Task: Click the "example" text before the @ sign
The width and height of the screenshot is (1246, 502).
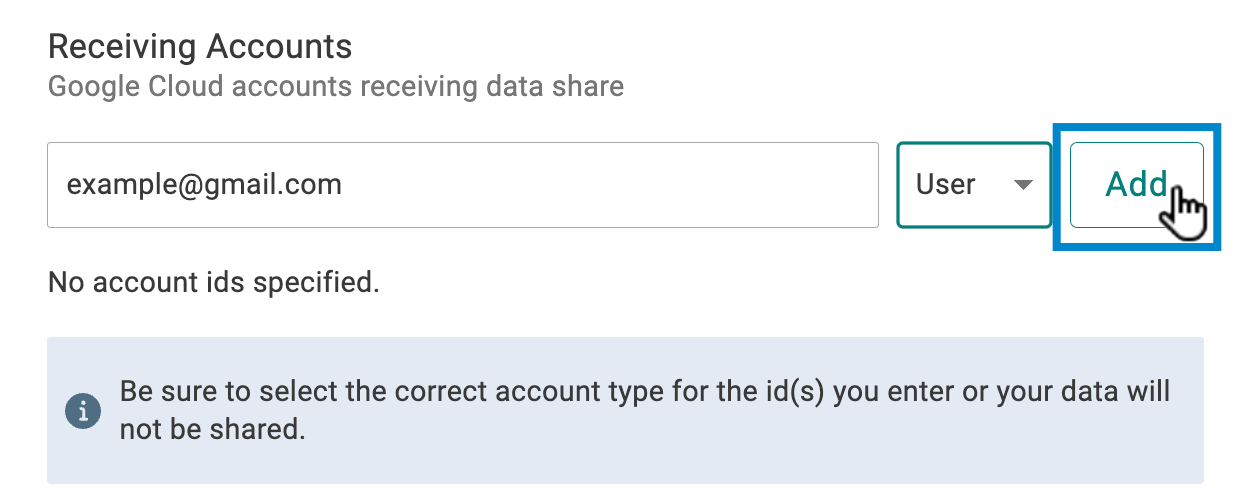Action: click(109, 185)
